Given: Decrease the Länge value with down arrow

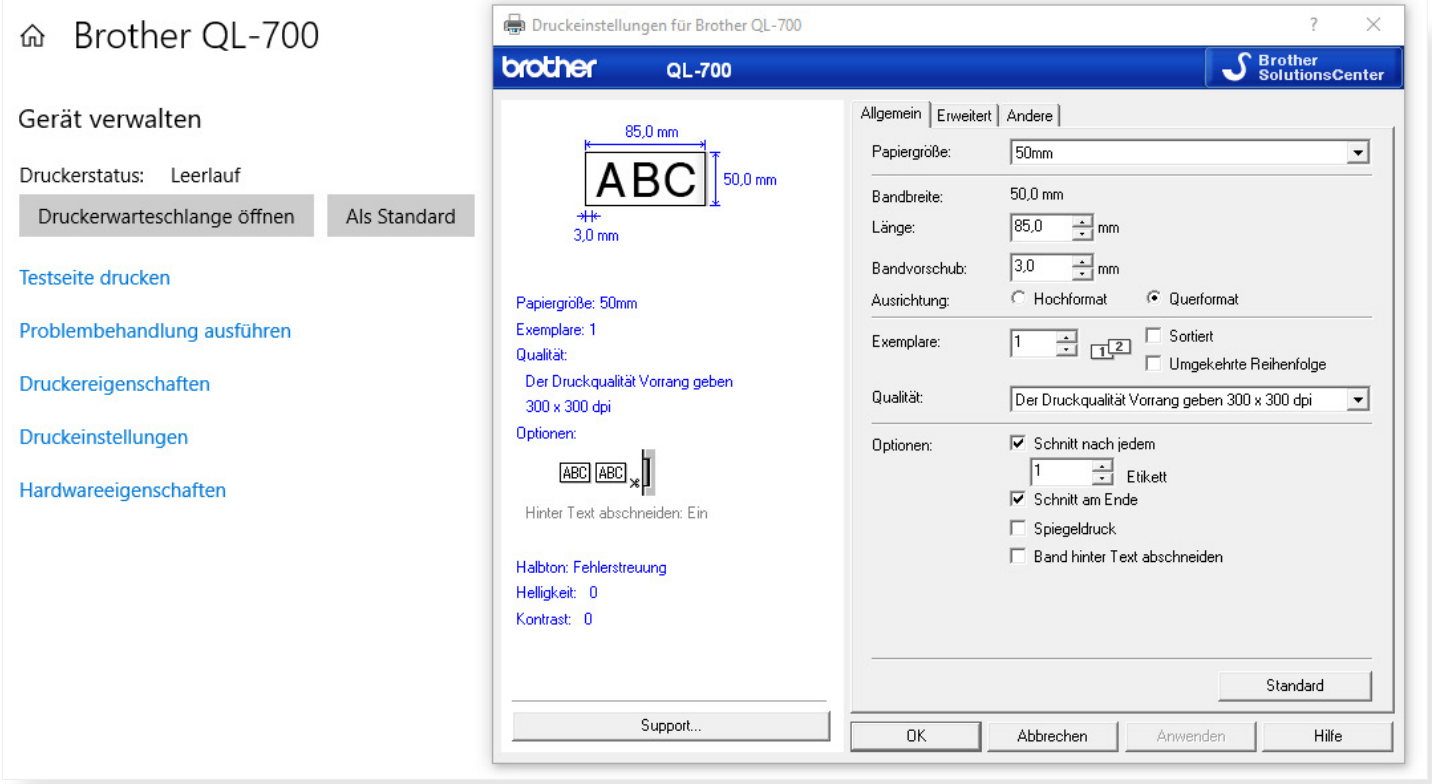Looking at the screenshot, I should coord(1083,234).
